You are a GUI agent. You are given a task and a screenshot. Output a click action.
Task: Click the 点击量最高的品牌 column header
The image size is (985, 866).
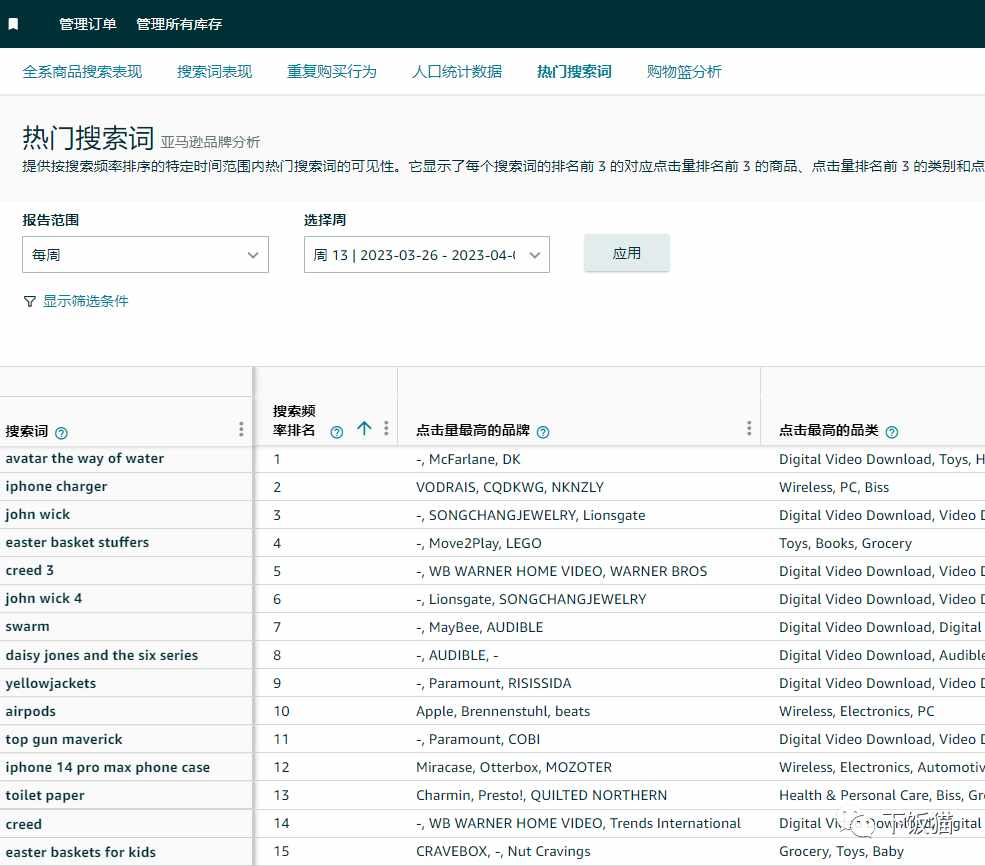[473, 431]
